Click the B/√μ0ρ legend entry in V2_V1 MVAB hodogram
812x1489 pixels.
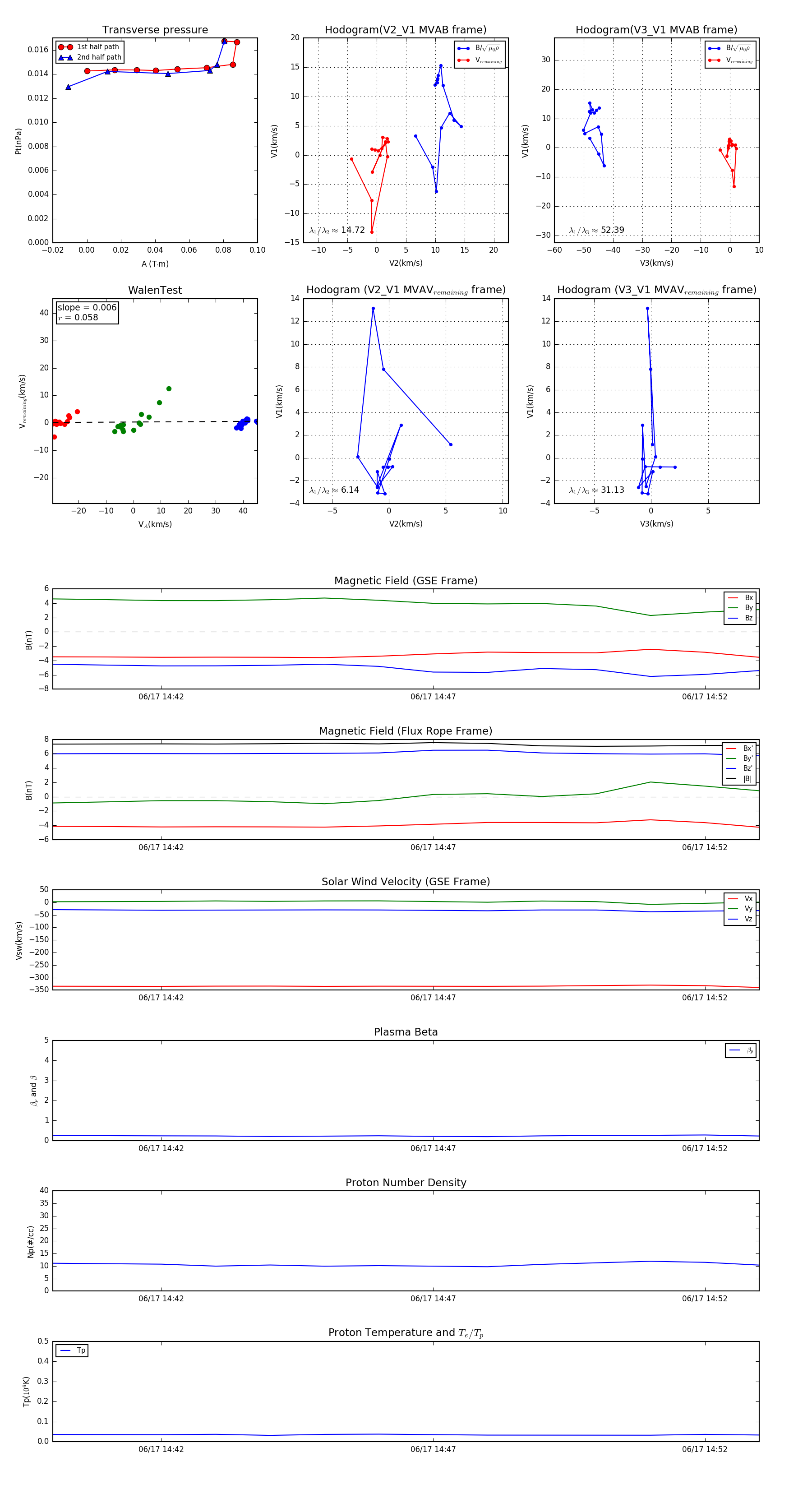point(479,49)
